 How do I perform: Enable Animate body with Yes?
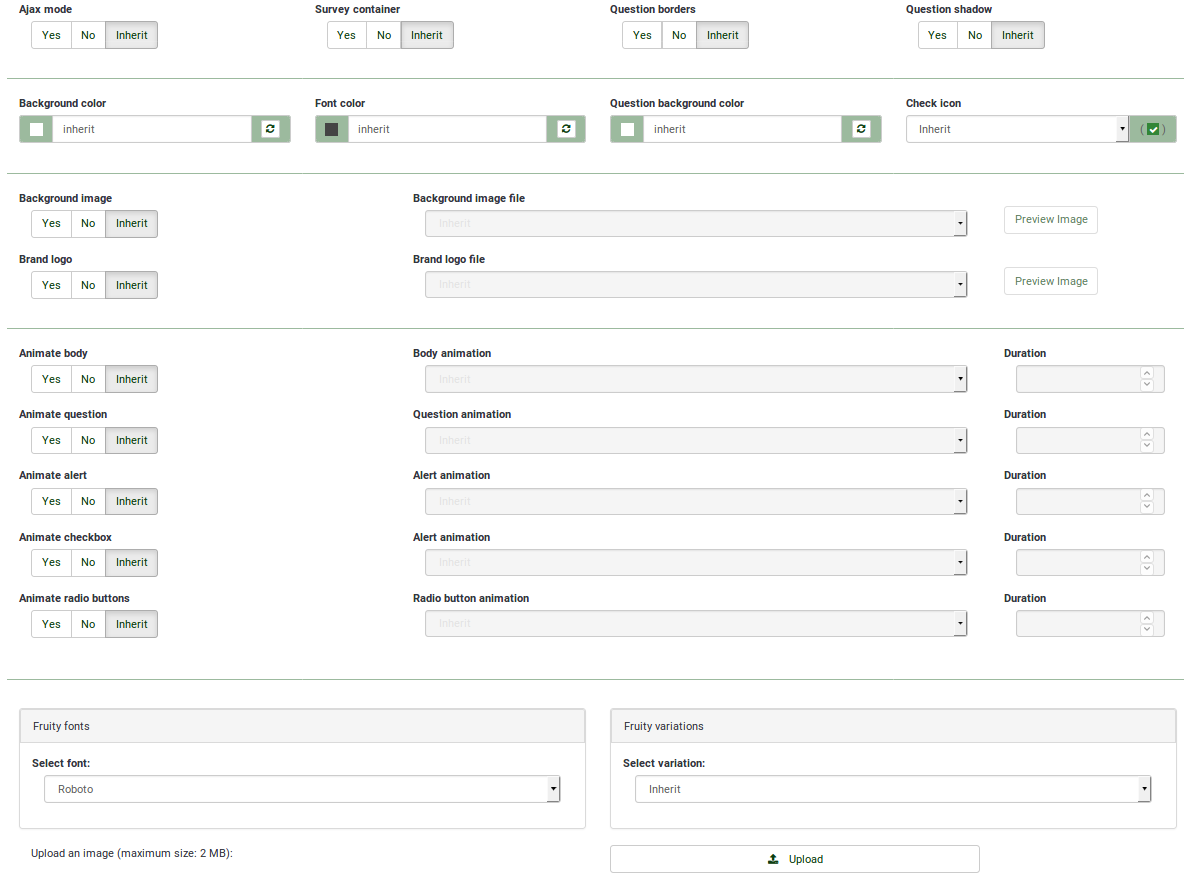pos(51,379)
